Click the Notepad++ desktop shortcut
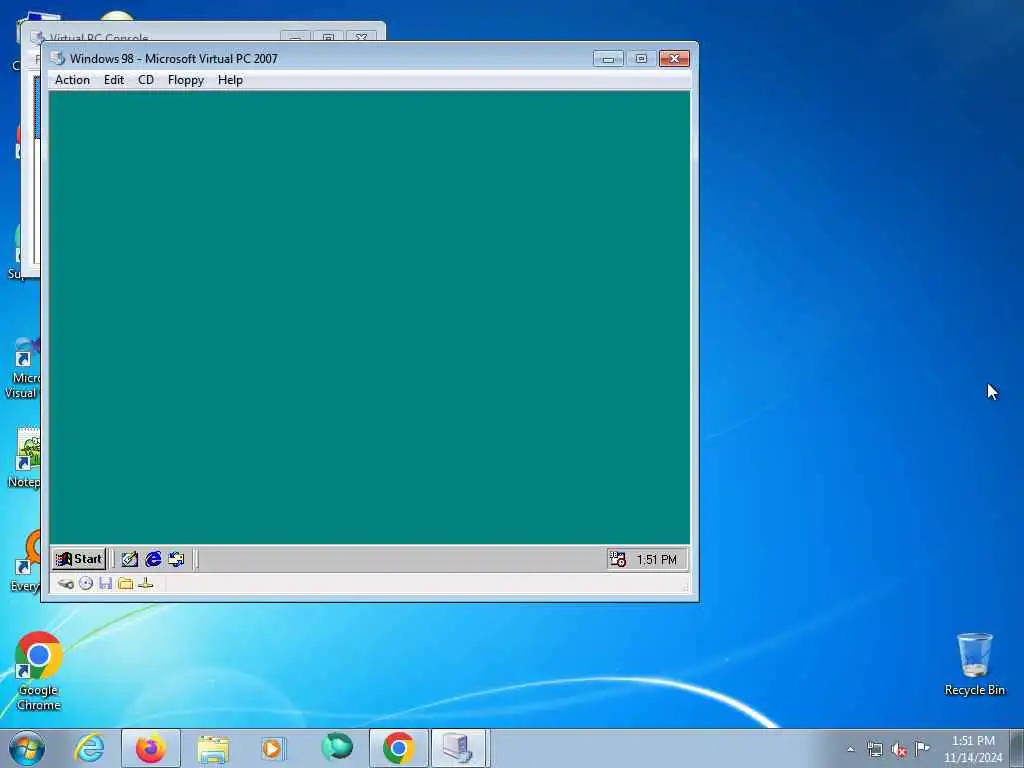 pyautogui.click(x=24, y=458)
